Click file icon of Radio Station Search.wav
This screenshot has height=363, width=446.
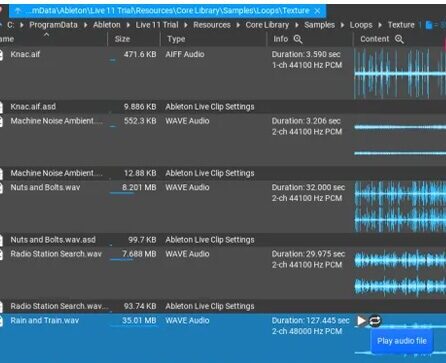point(1,254)
